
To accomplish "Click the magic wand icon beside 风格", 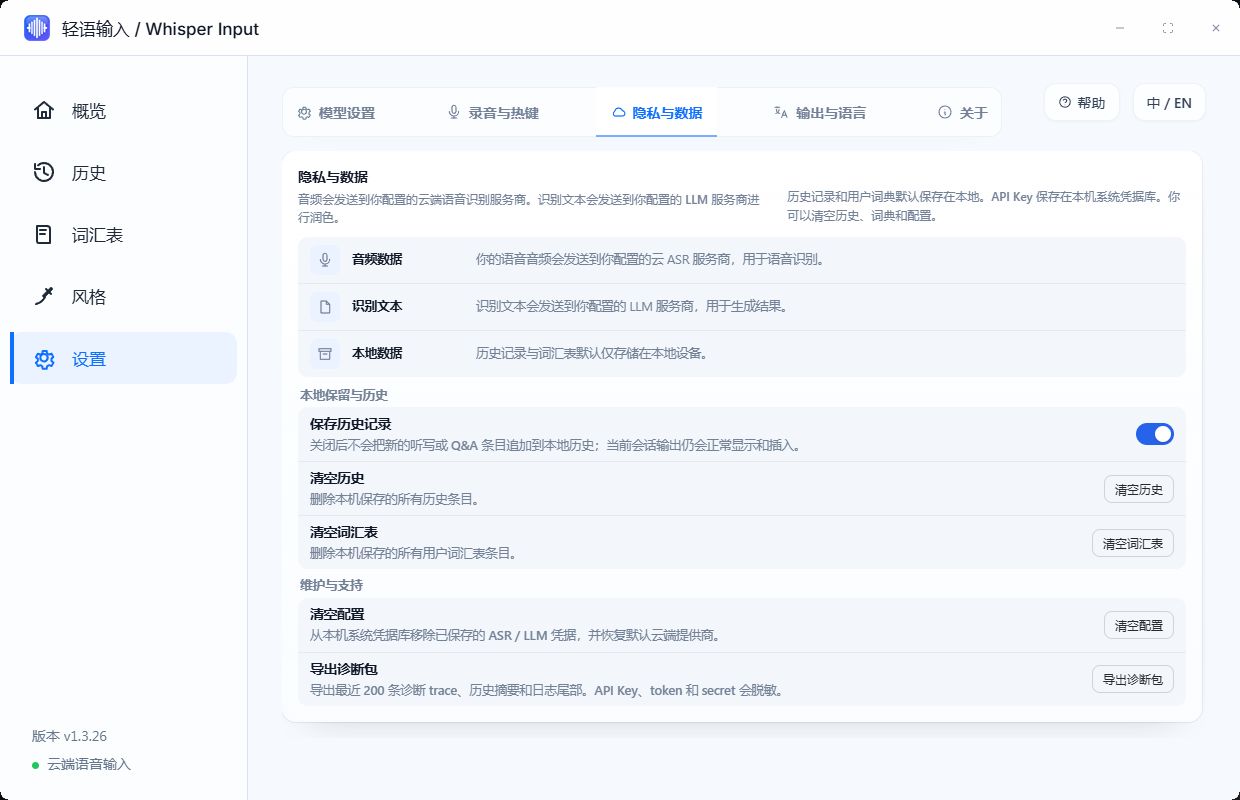I will coord(44,296).
